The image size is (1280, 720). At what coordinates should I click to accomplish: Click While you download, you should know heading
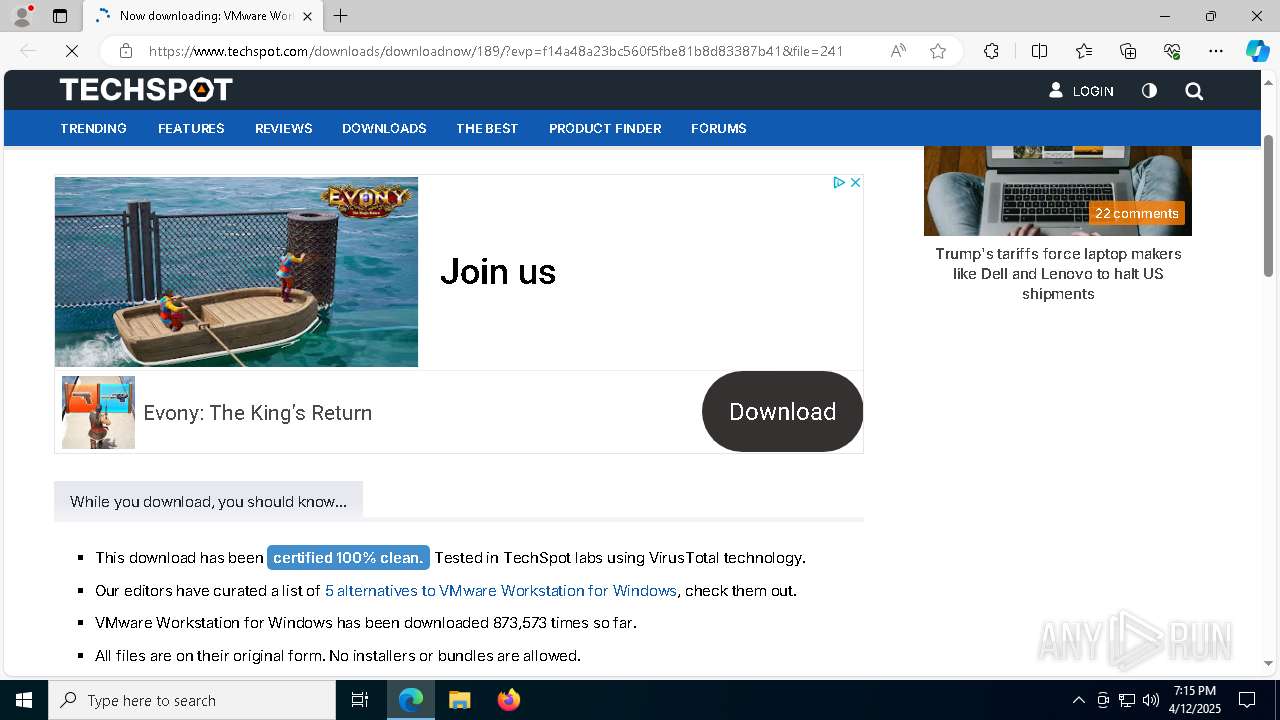208,501
